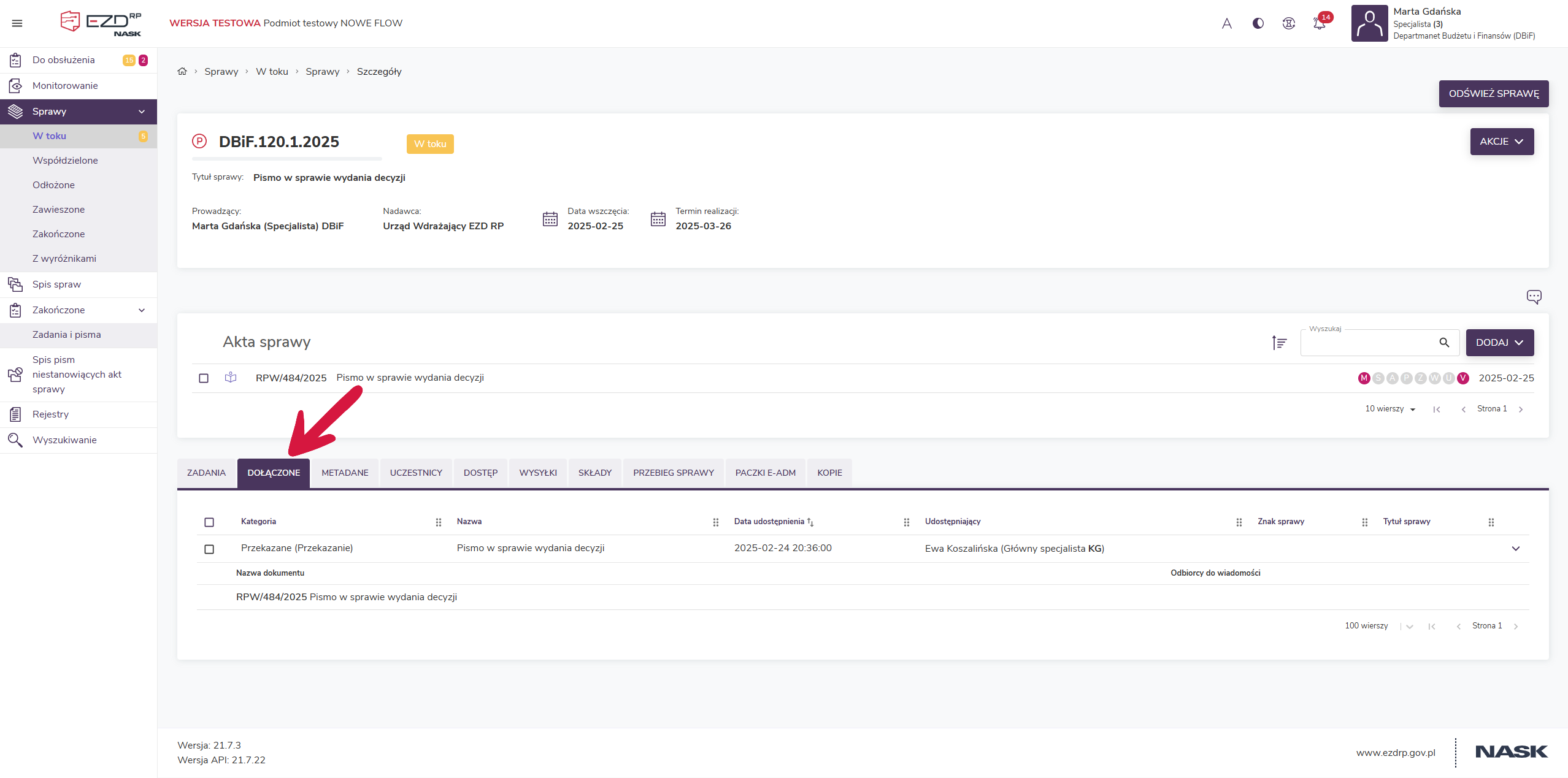The height and width of the screenshot is (778, 1568).
Task: Open the notifications bell icon
Action: [1319, 23]
